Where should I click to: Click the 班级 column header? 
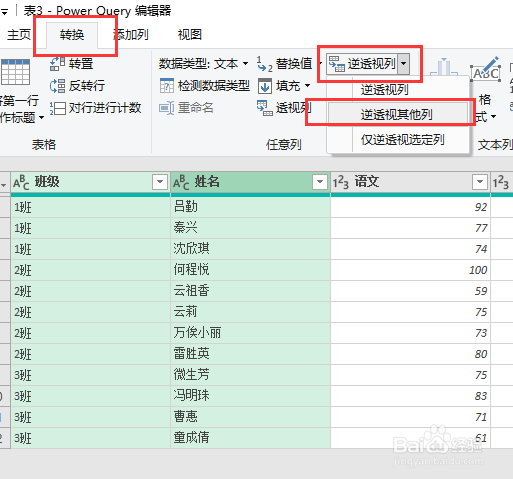[x=91, y=182]
